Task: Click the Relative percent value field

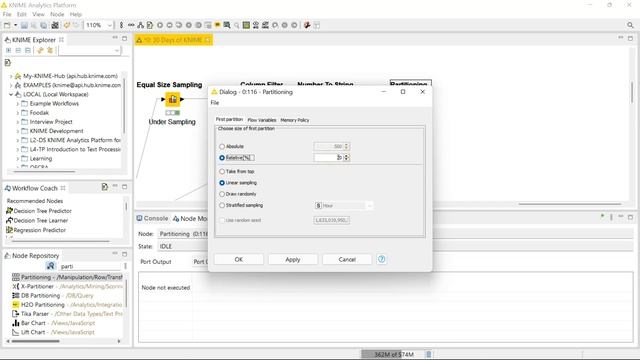Action: pyautogui.click(x=328, y=158)
